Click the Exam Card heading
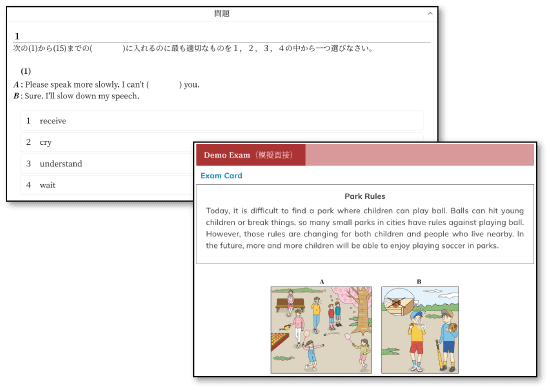 (x=221, y=176)
